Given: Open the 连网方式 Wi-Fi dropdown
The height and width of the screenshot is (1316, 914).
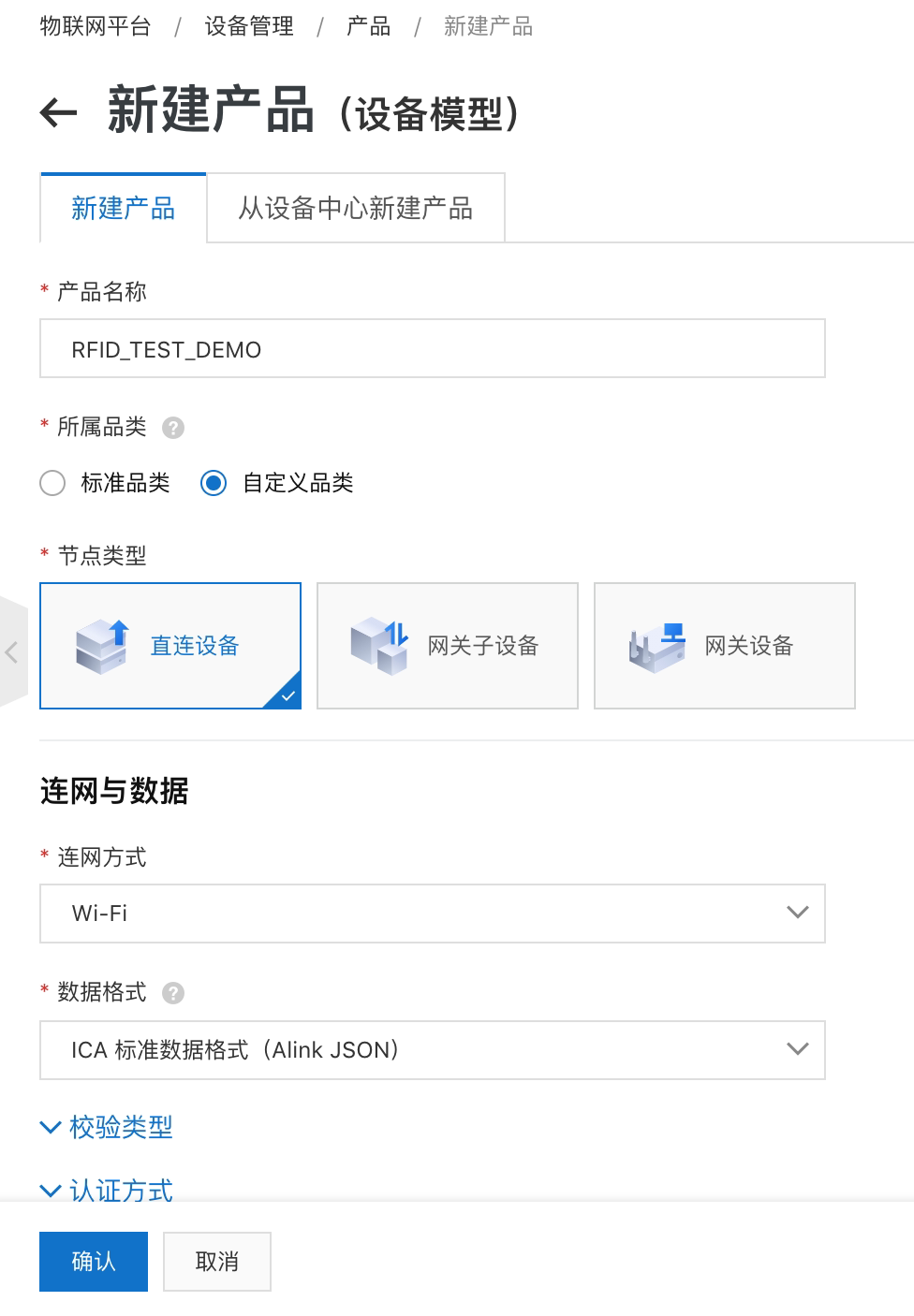Looking at the screenshot, I should tap(432, 913).
